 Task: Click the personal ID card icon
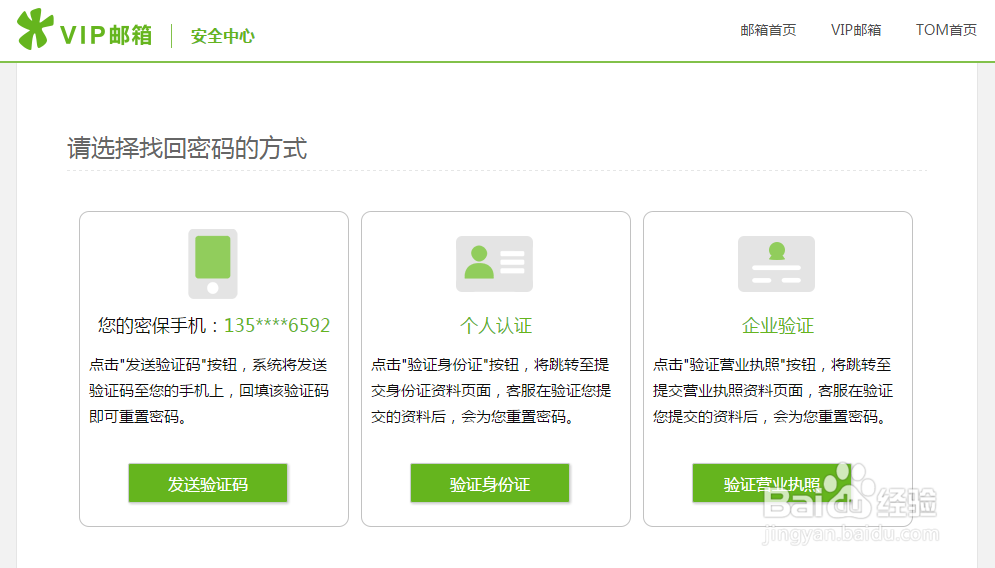point(494,264)
